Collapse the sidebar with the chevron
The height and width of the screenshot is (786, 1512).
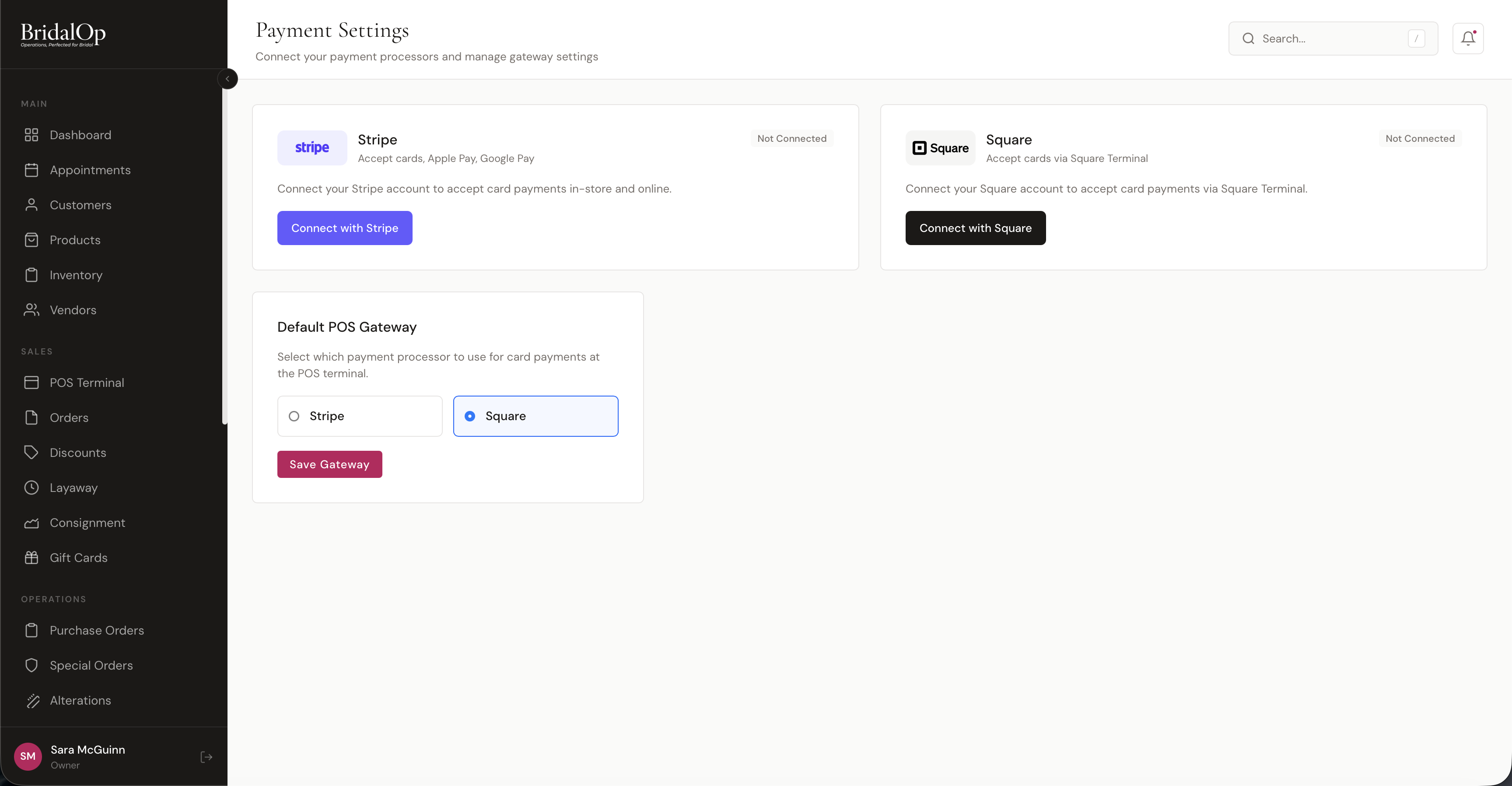[228, 79]
